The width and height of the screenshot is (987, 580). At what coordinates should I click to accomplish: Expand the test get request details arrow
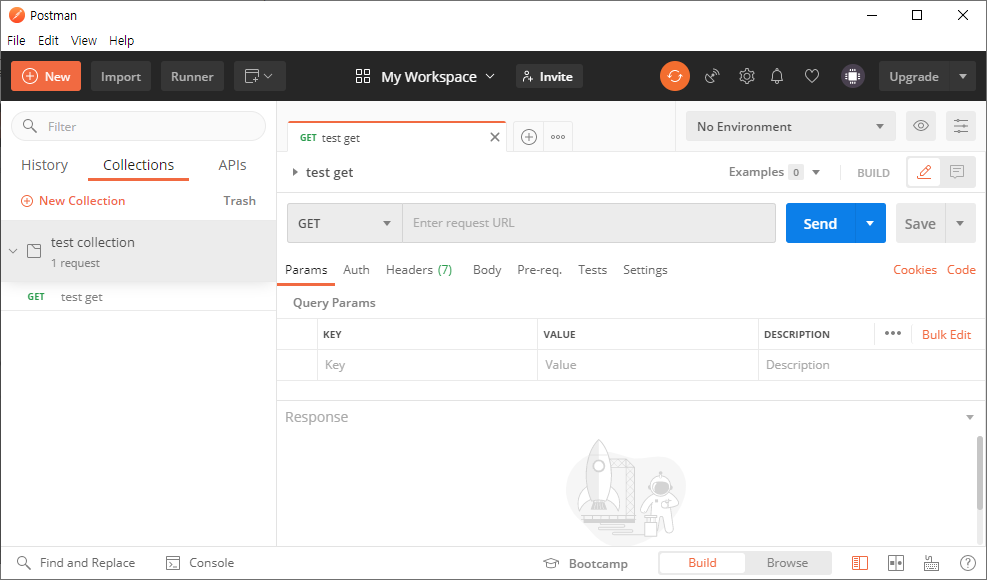(295, 172)
